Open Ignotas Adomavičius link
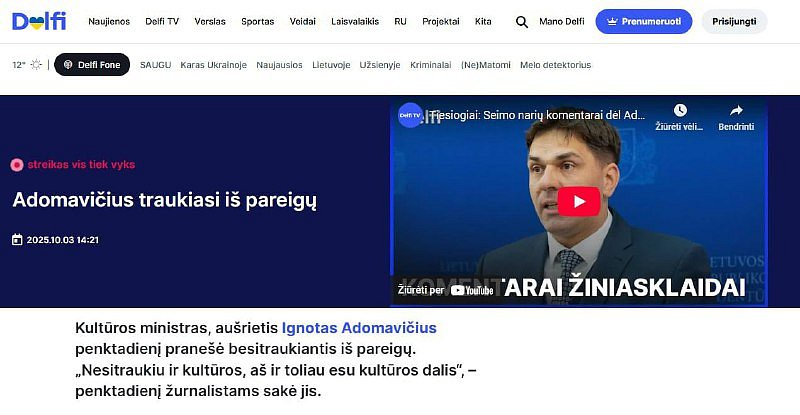The image size is (800, 415). click(x=359, y=328)
